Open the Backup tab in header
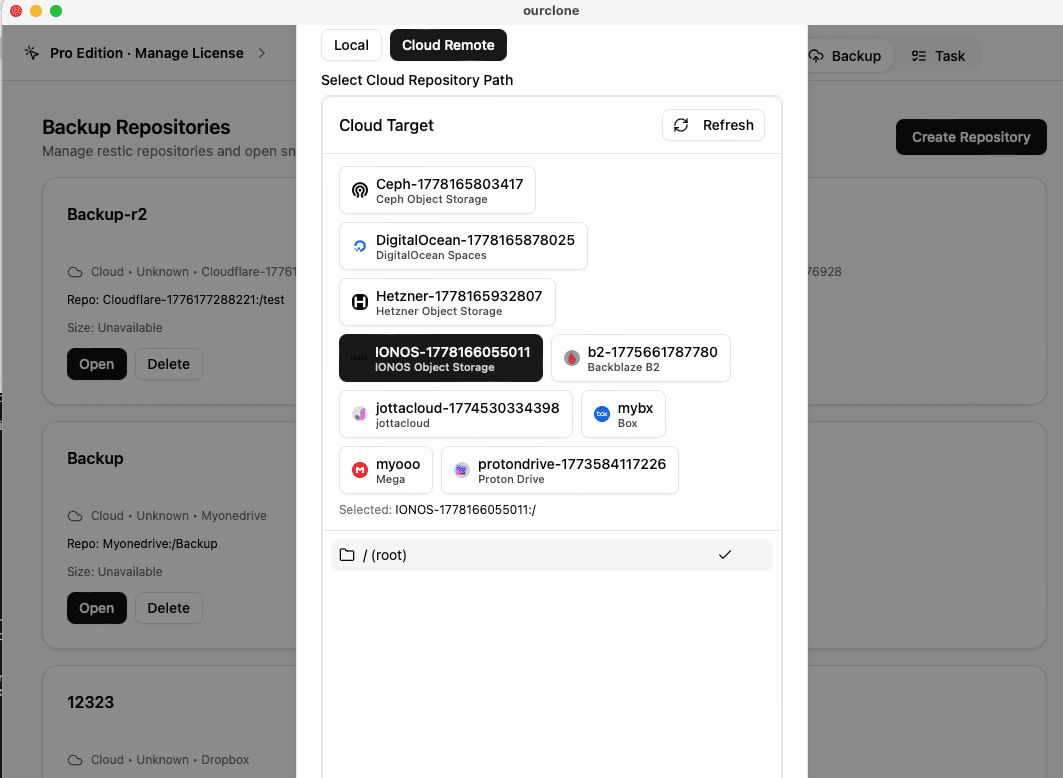The width and height of the screenshot is (1063, 778). click(x=845, y=56)
